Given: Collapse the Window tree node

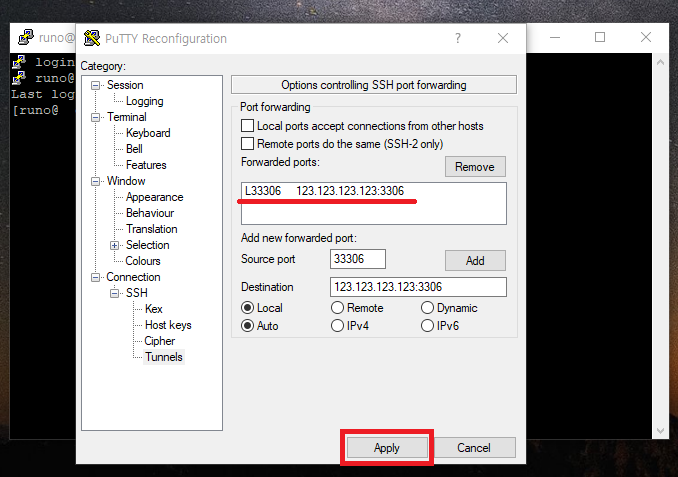Looking at the screenshot, I should point(95,181).
